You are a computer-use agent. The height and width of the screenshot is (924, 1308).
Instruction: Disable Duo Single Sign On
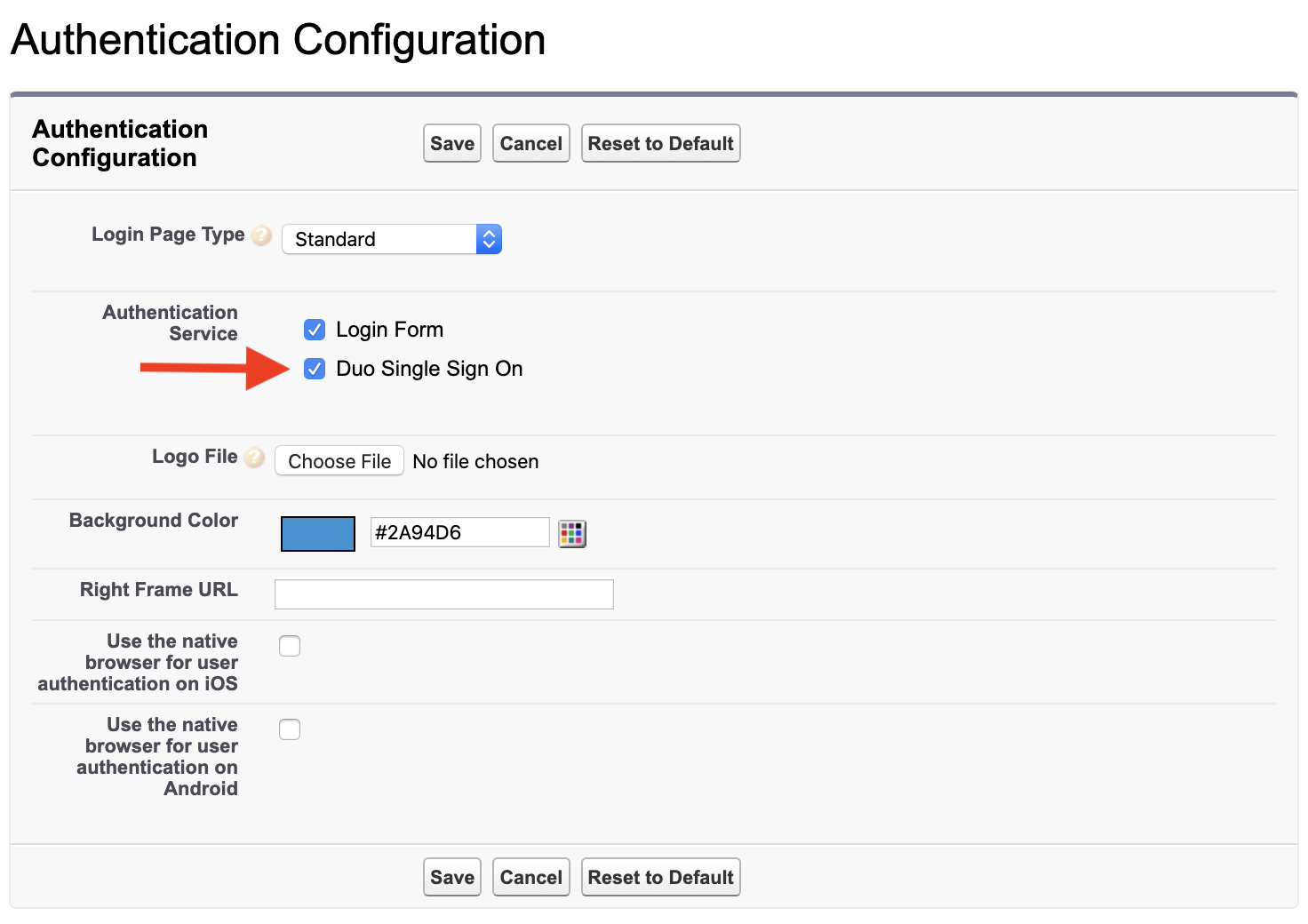(315, 369)
